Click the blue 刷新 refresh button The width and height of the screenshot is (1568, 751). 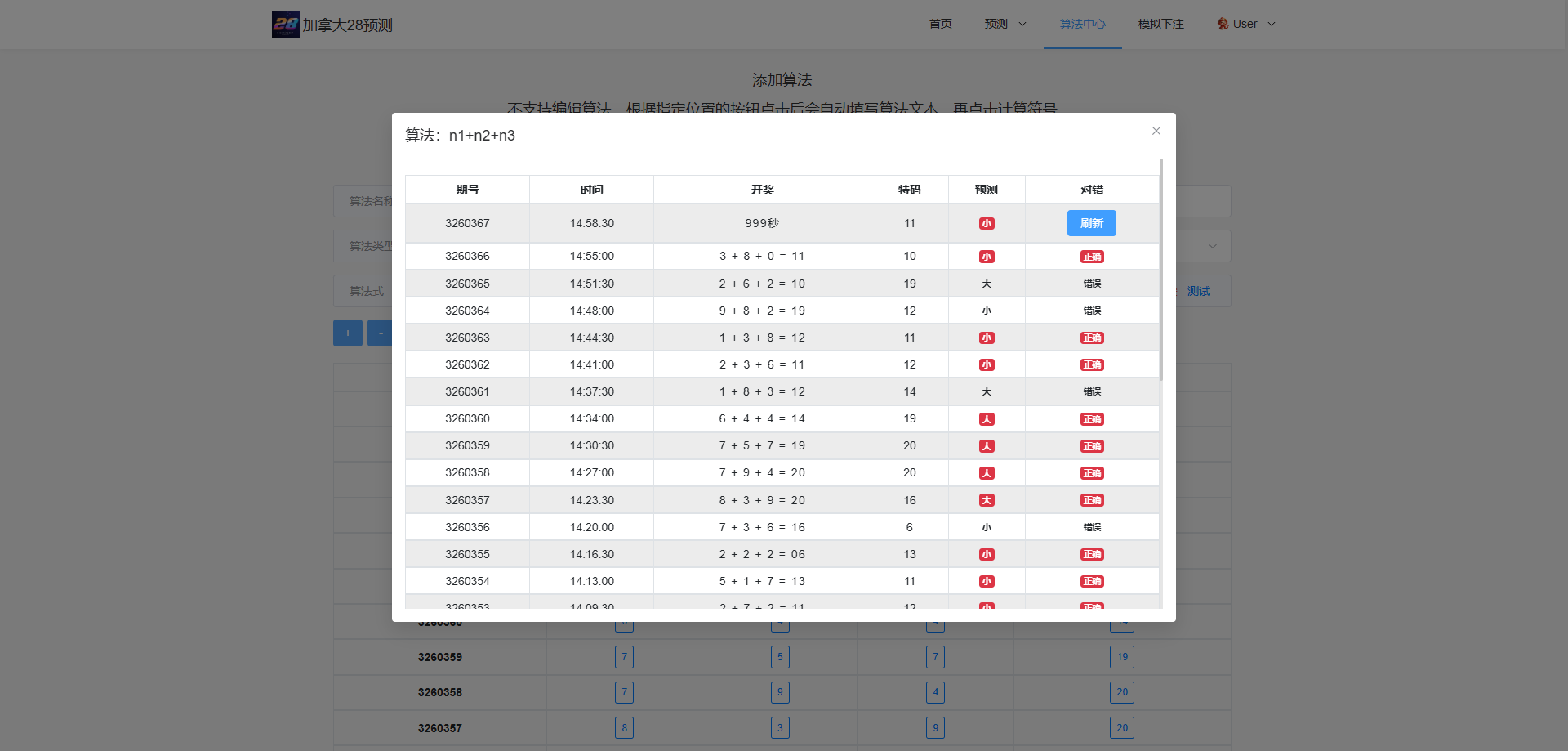click(1091, 223)
